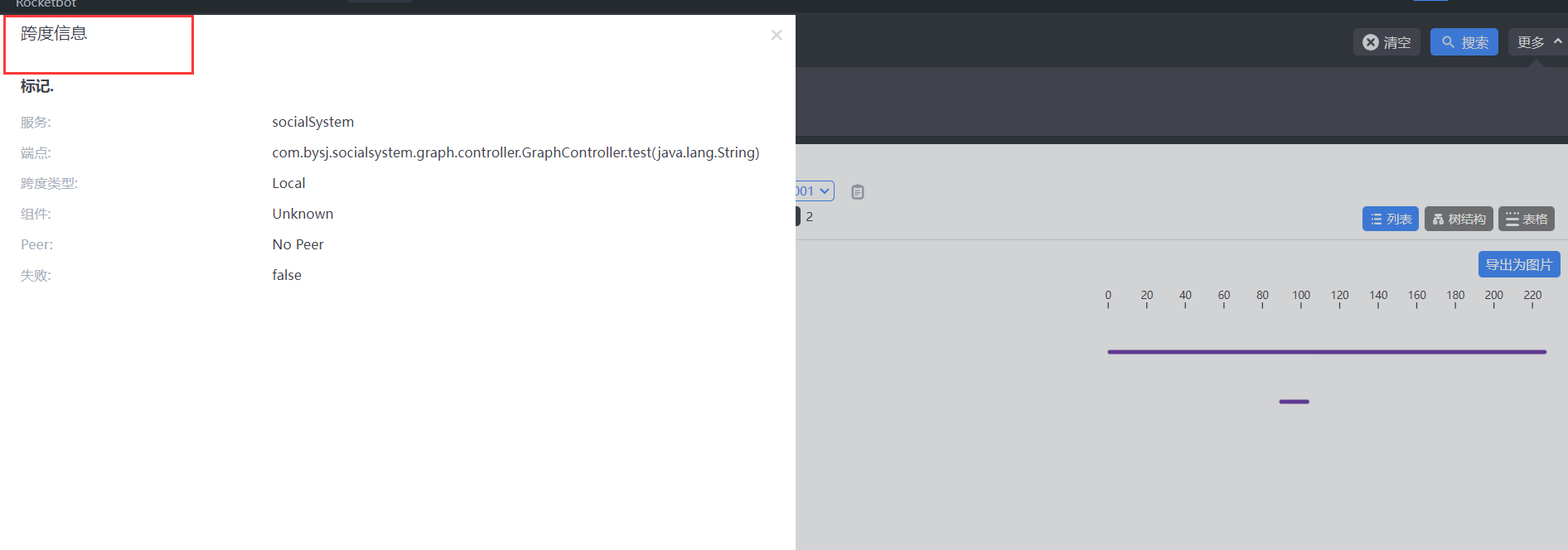Click the 失败 label
Screen dimensions: 1568x550
tap(36, 276)
